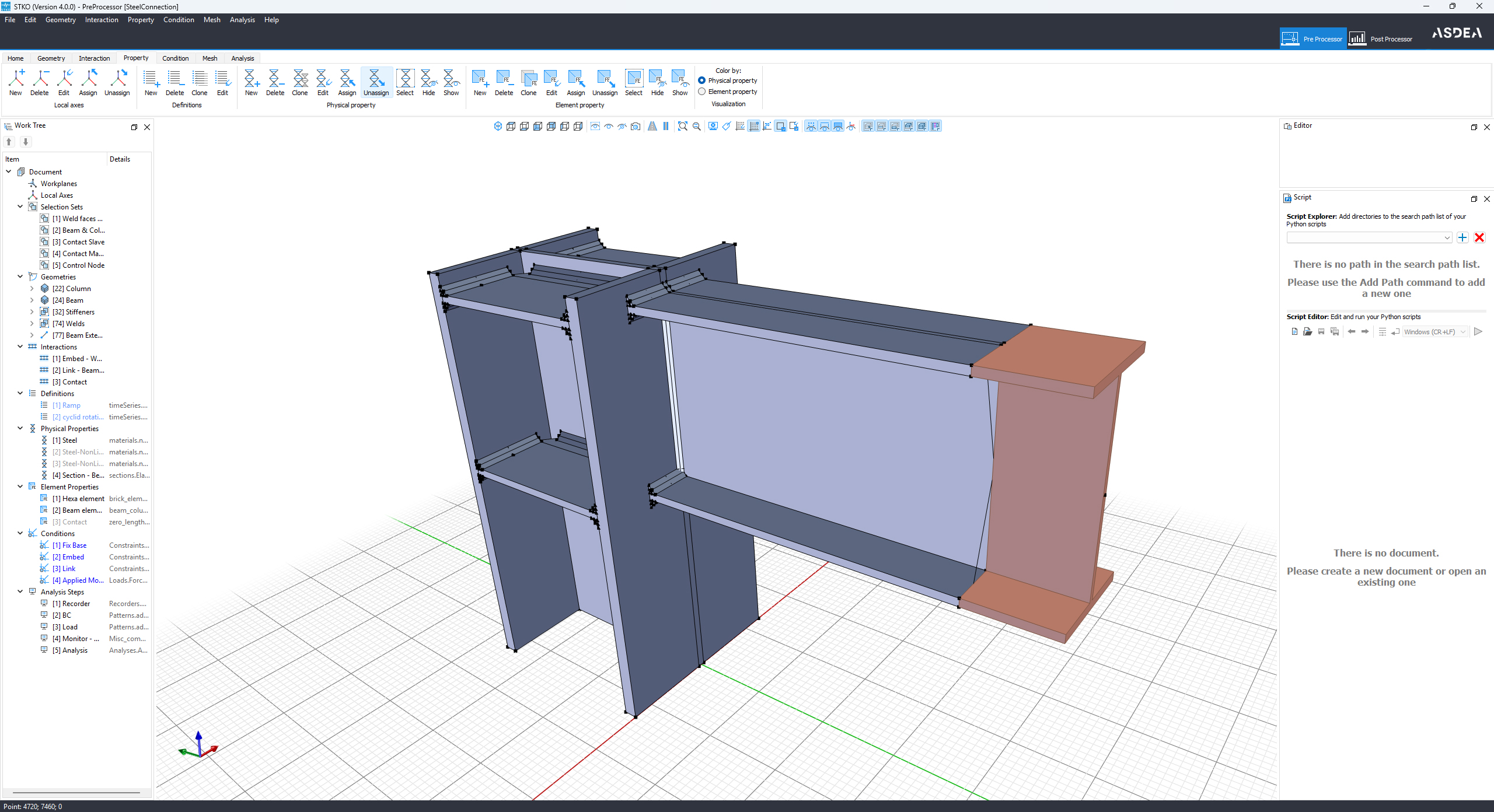This screenshot has width=1494, height=812.
Task: Open the Geometry menu in menu bar
Action: coord(61,20)
